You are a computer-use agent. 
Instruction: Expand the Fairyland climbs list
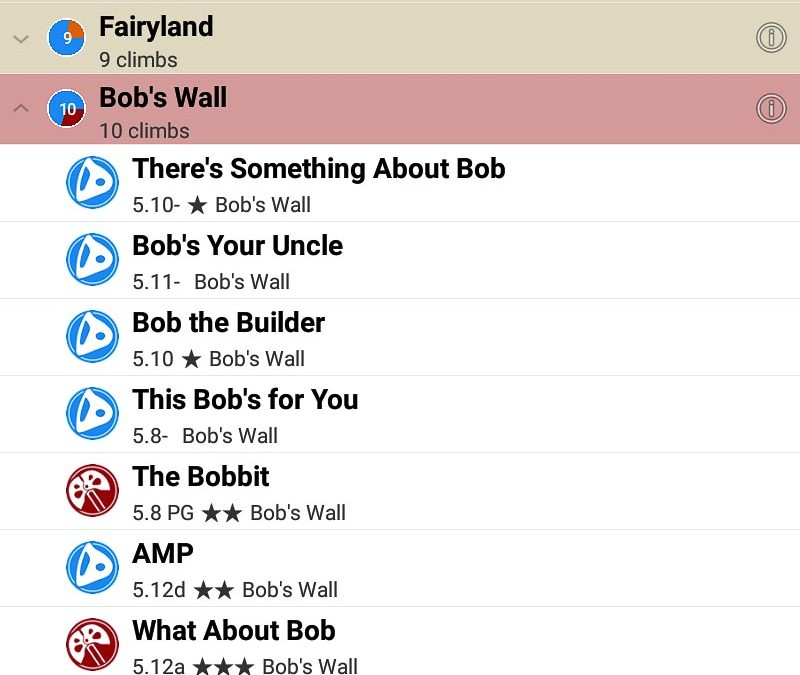pyautogui.click(x=20, y=39)
